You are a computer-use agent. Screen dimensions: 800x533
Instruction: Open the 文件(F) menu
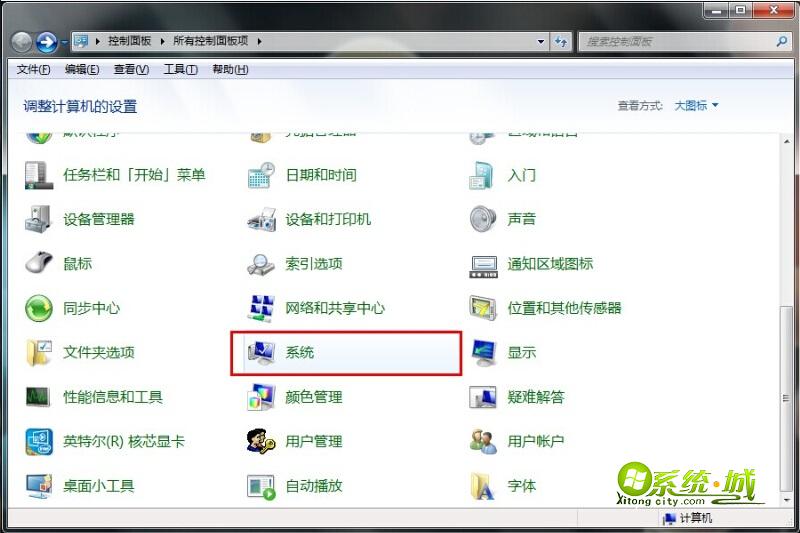(x=34, y=69)
